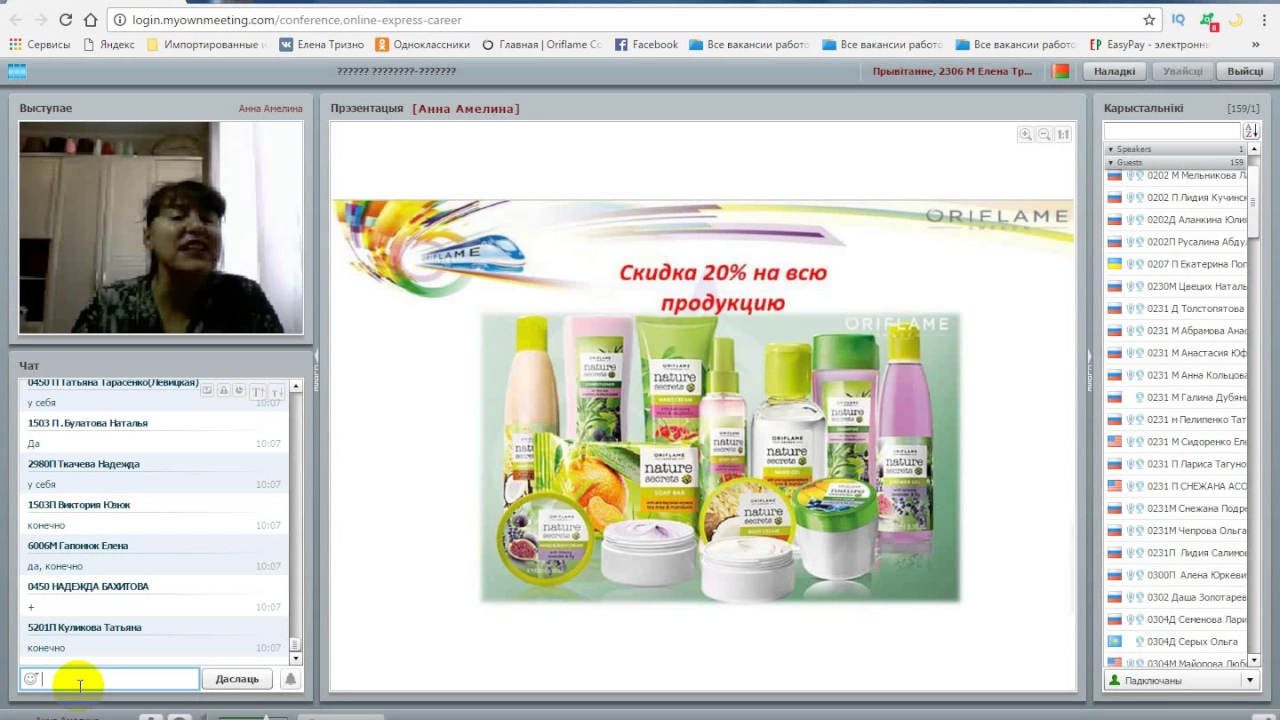The width and height of the screenshot is (1280, 720).
Task: Sort participants alphabetically with A-Z icon
Action: click(1251, 131)
